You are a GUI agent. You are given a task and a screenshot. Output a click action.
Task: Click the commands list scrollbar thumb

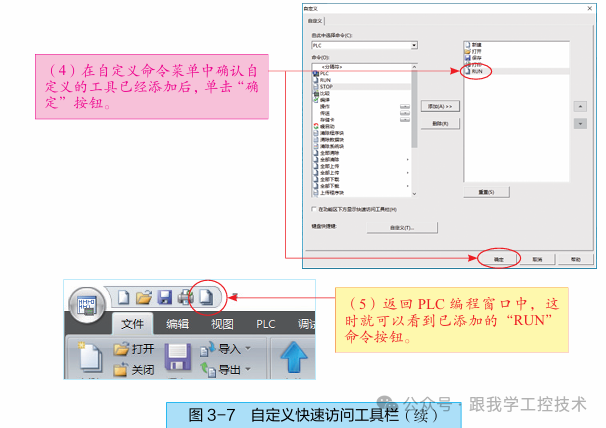(414, 109)
